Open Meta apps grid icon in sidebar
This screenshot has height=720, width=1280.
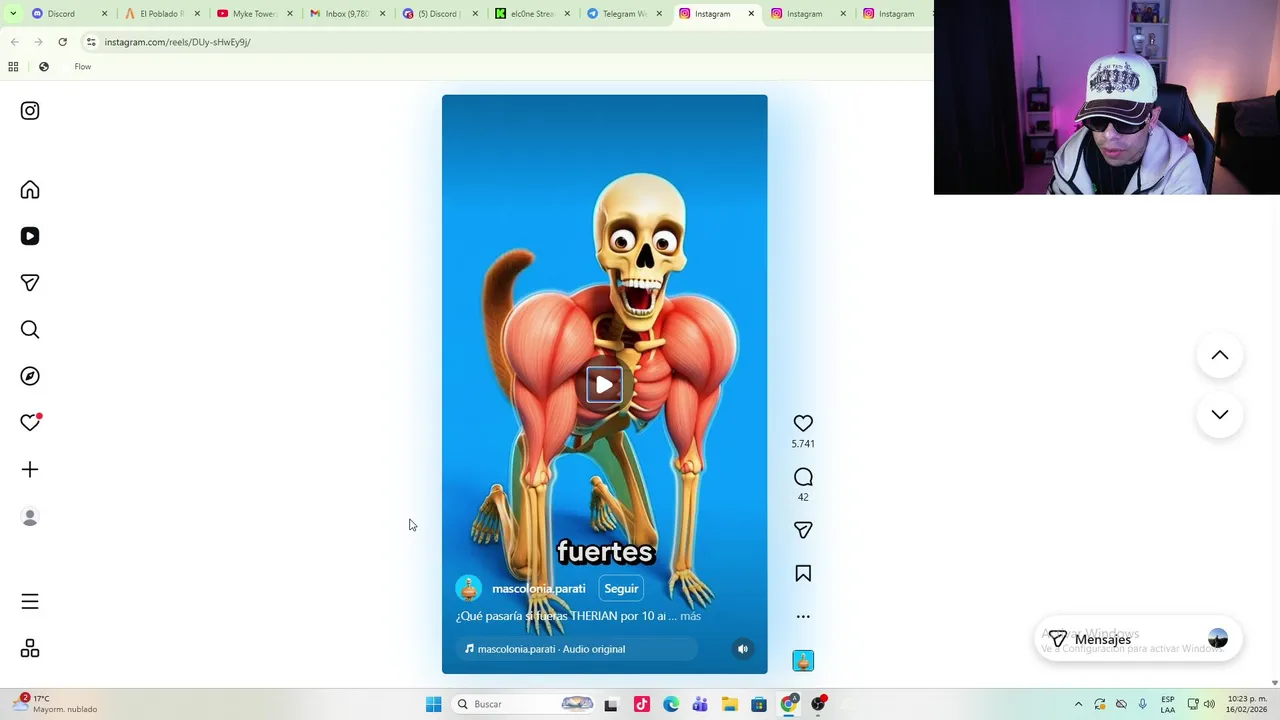click(30, 649)
